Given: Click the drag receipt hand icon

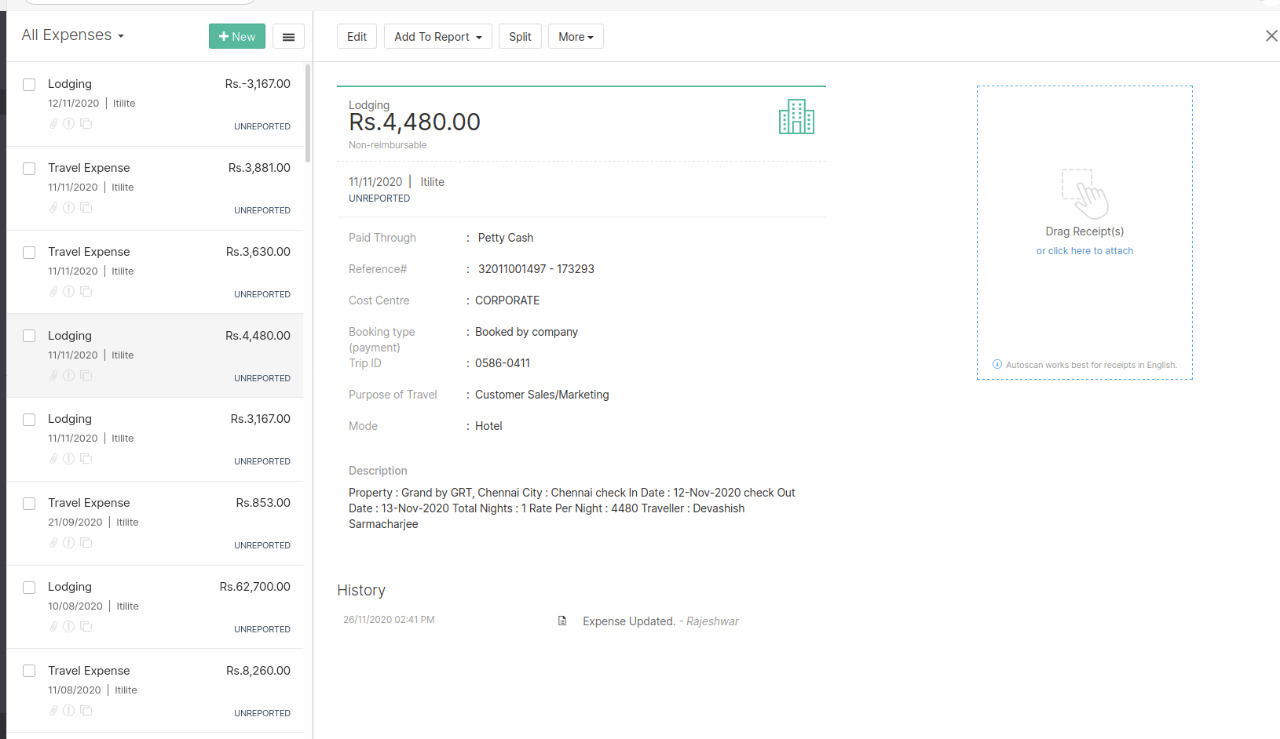Looking at the screenshot, I should pyautogui.click(x=1084, y=193).
